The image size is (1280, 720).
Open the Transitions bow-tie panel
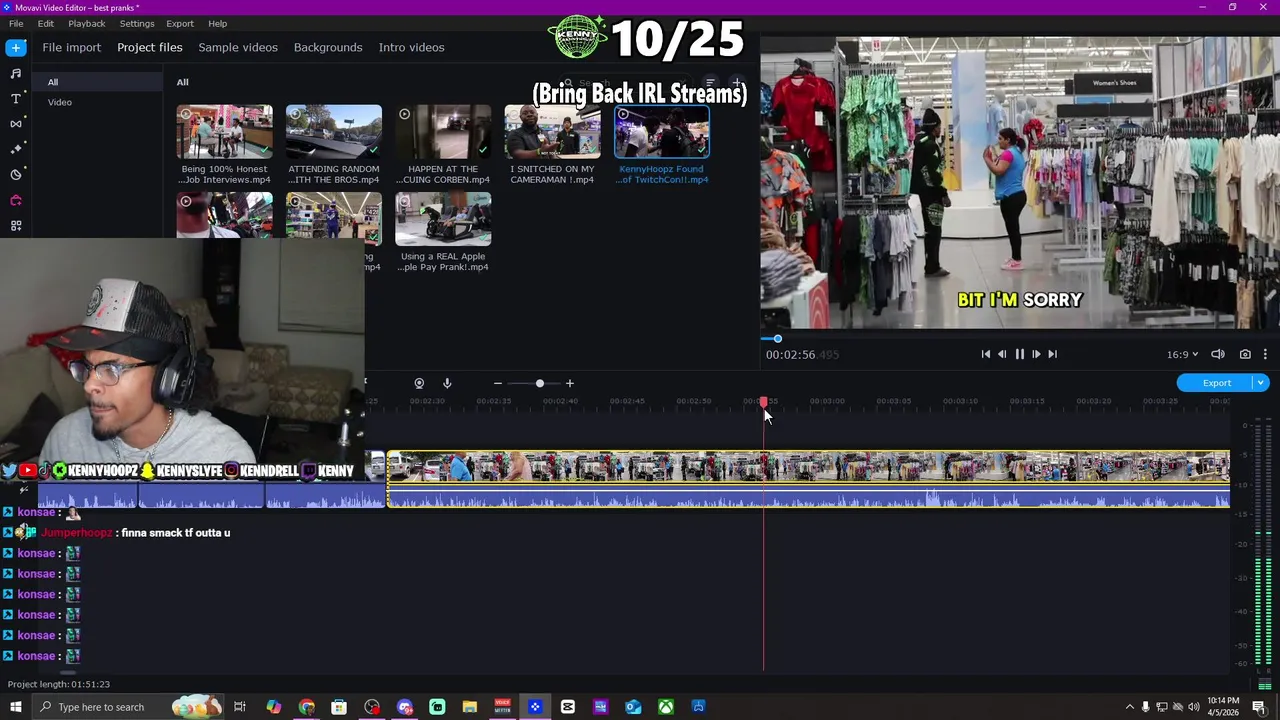point(15,123)
